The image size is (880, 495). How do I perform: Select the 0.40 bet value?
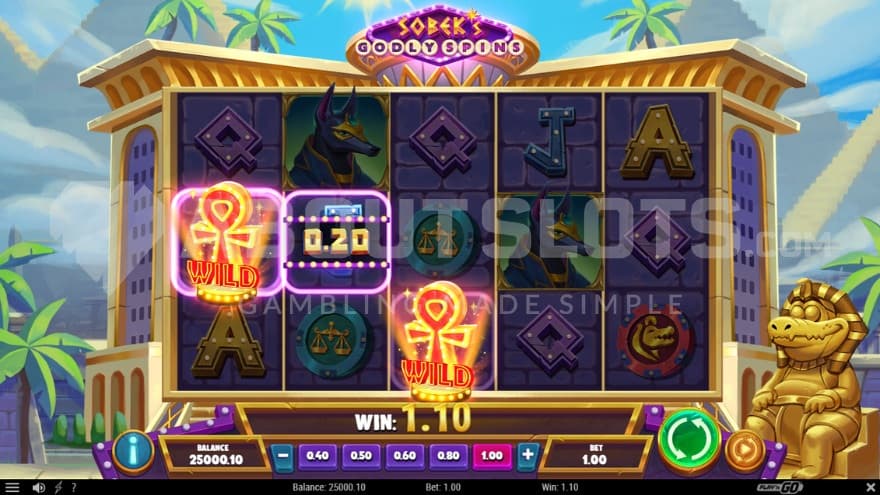pos(317,455)
